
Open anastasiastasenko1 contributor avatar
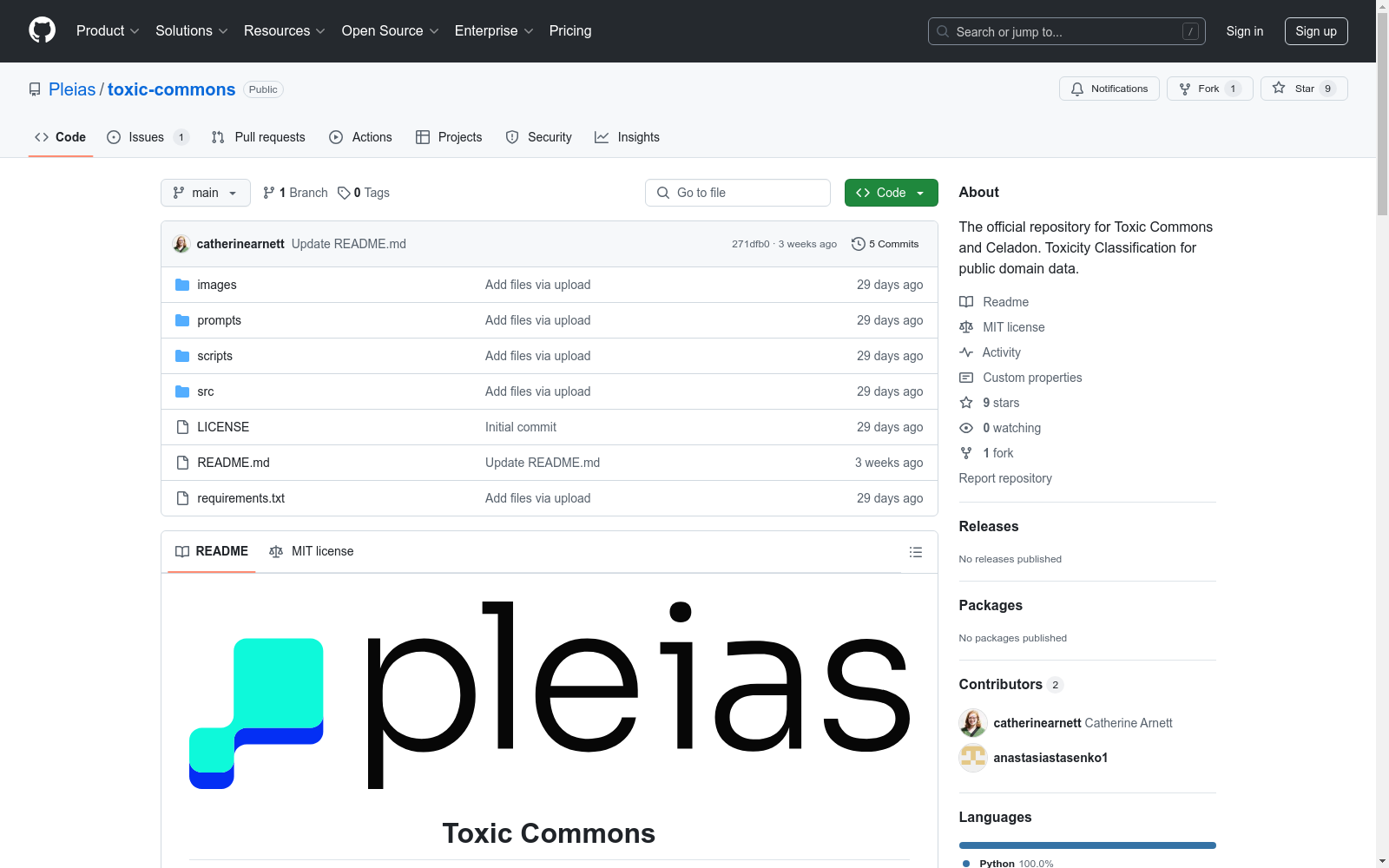point(973,758)
